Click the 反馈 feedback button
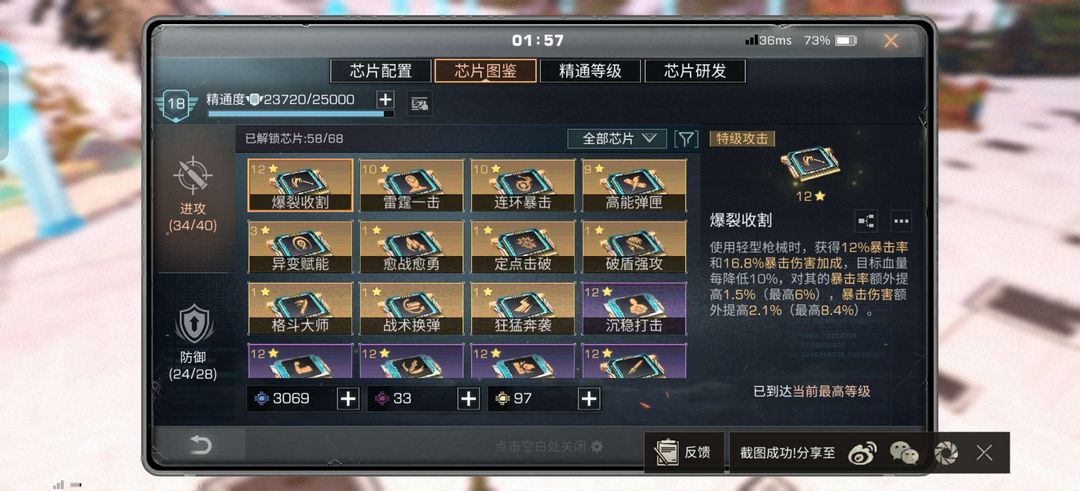The image size is (1080, 491). (x=683, y=452)
